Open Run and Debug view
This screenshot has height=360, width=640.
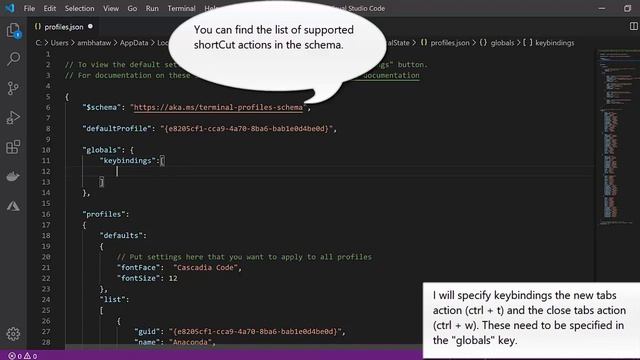(13, 118)
